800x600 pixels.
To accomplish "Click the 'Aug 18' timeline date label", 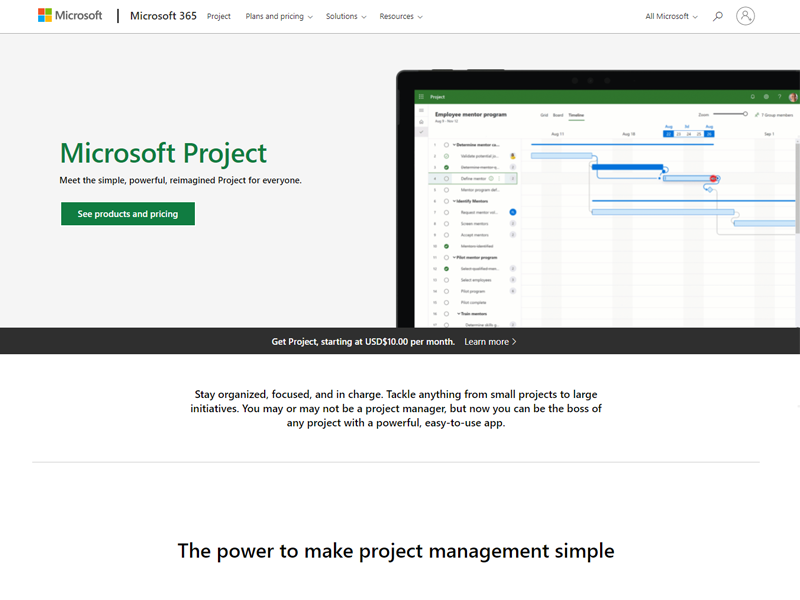I will [x=629, y=134].
